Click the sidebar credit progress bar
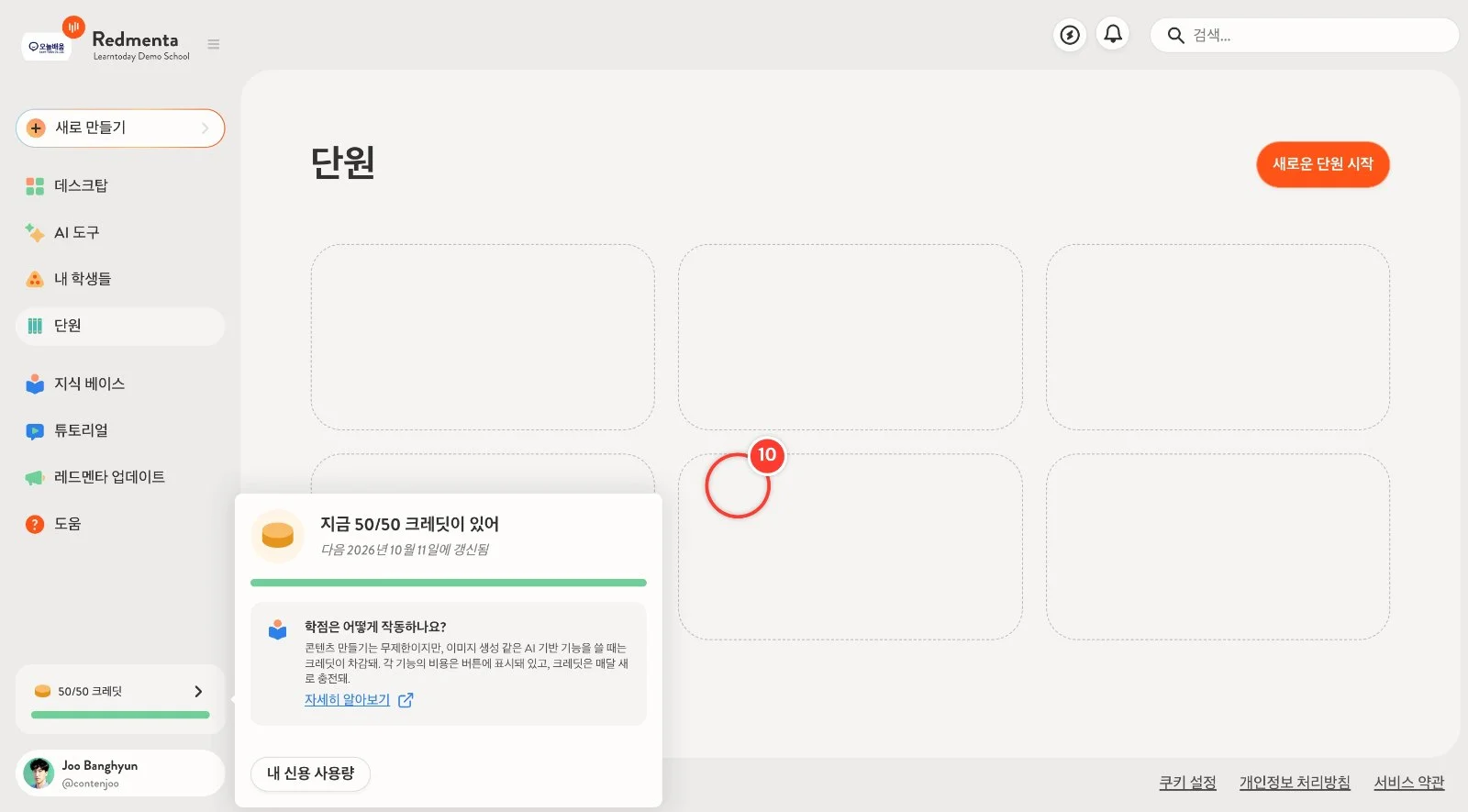Image resolution: width=1468 pixels, height=812 pixels. (120, 715)
